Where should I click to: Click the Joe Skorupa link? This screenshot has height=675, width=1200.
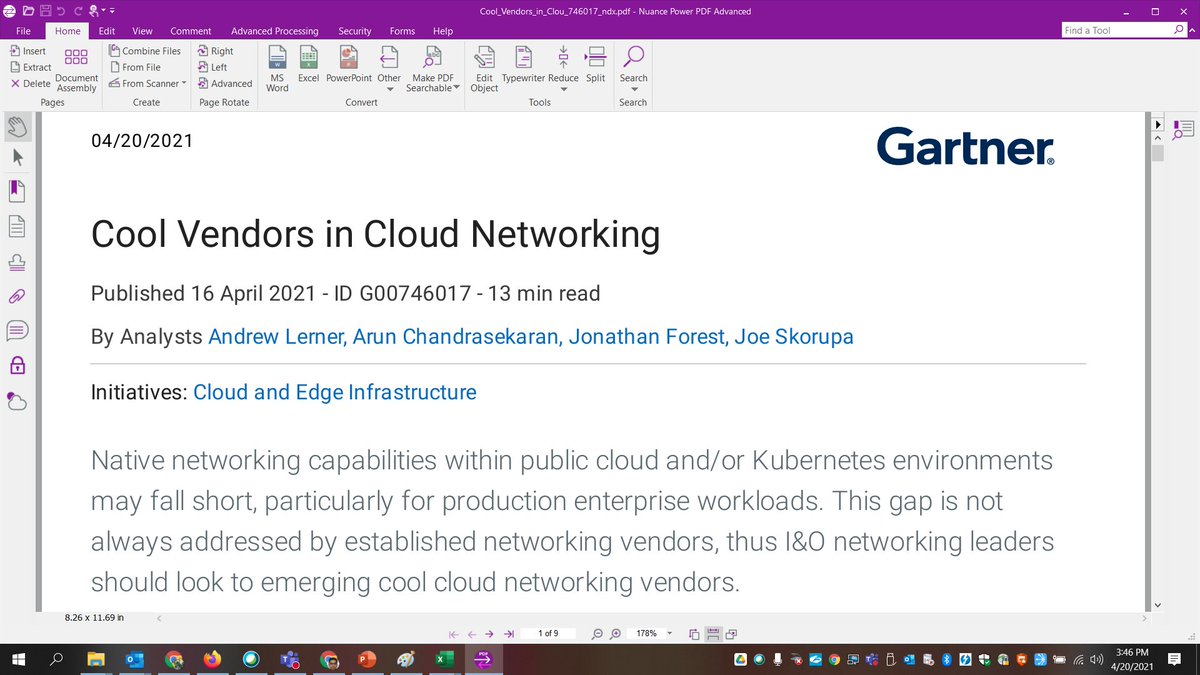tap(794, 337)
